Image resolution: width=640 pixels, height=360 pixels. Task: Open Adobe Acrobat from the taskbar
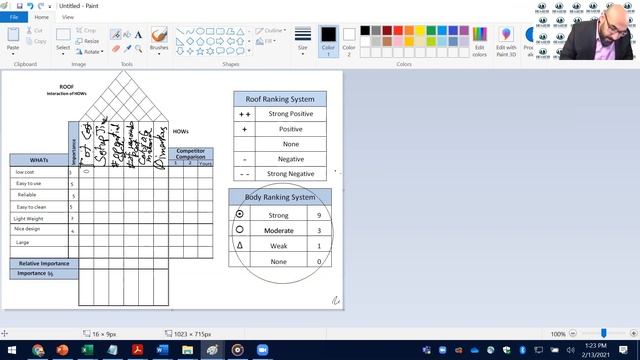(137, 350)
